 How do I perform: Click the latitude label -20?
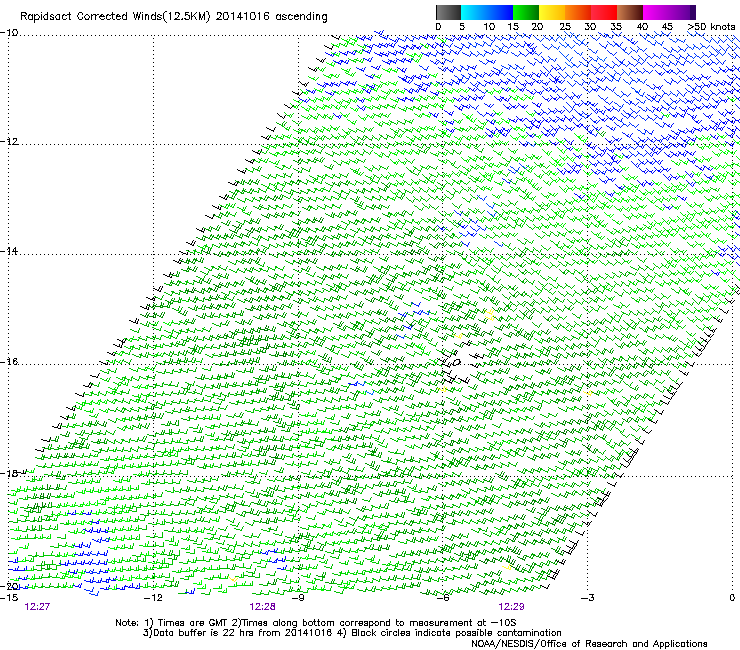pyautogui.click(x=10, y=586)
